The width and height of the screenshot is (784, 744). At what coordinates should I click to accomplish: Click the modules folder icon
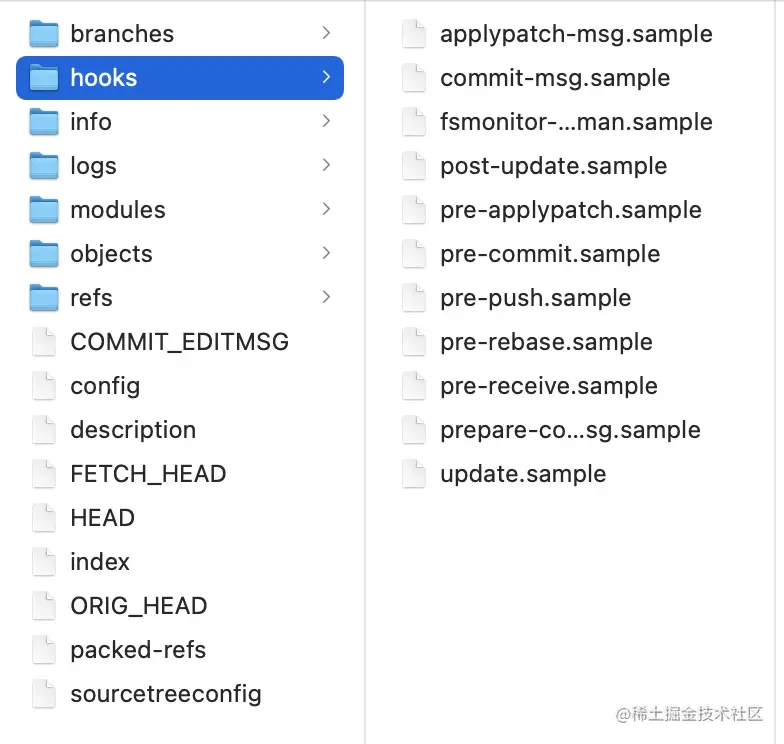pyautogui.click(x=44, y=210)
